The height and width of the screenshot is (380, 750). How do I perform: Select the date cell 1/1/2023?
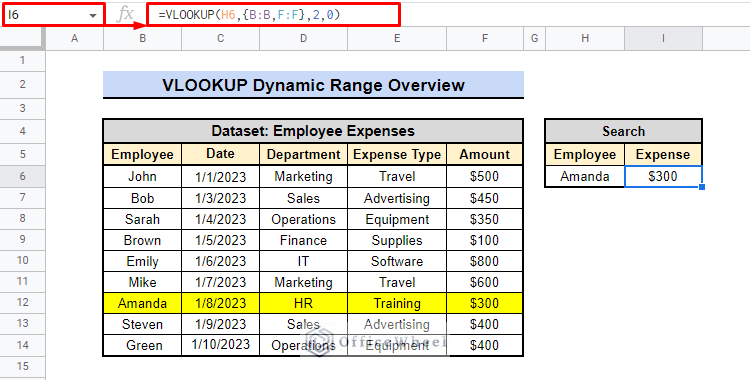[221, 177]
